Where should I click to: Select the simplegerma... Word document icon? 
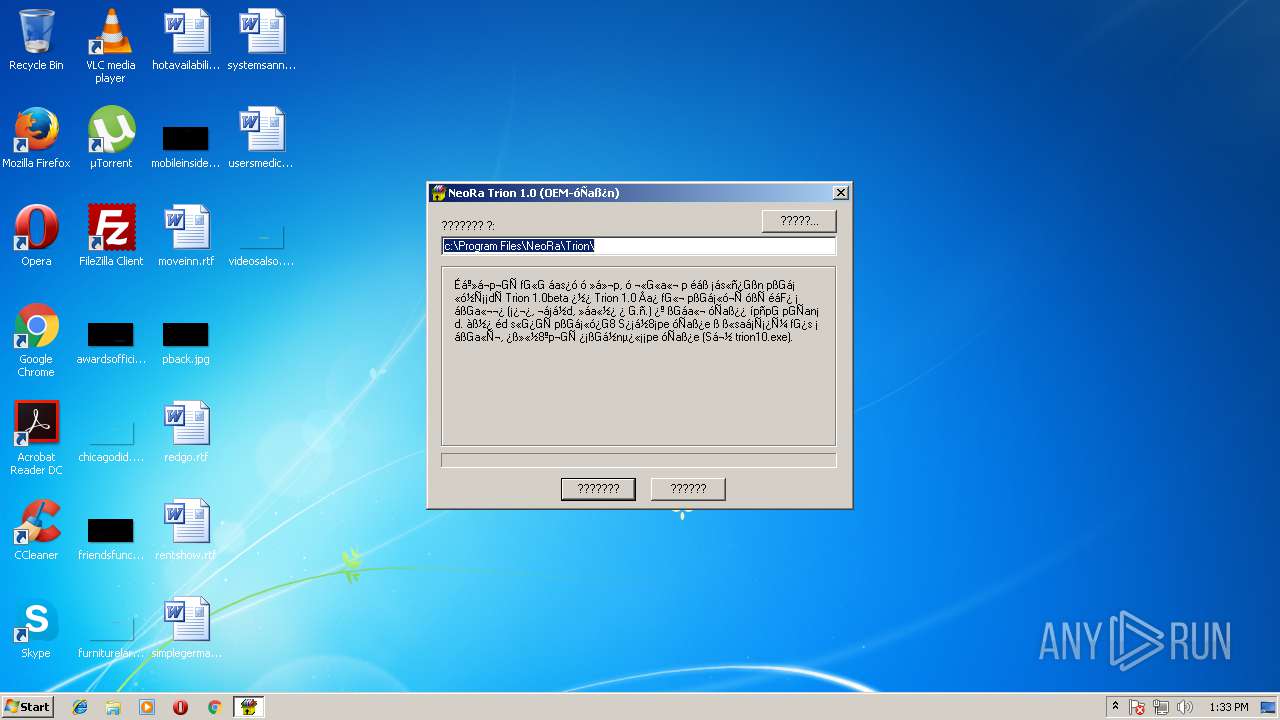coord(186,628)
